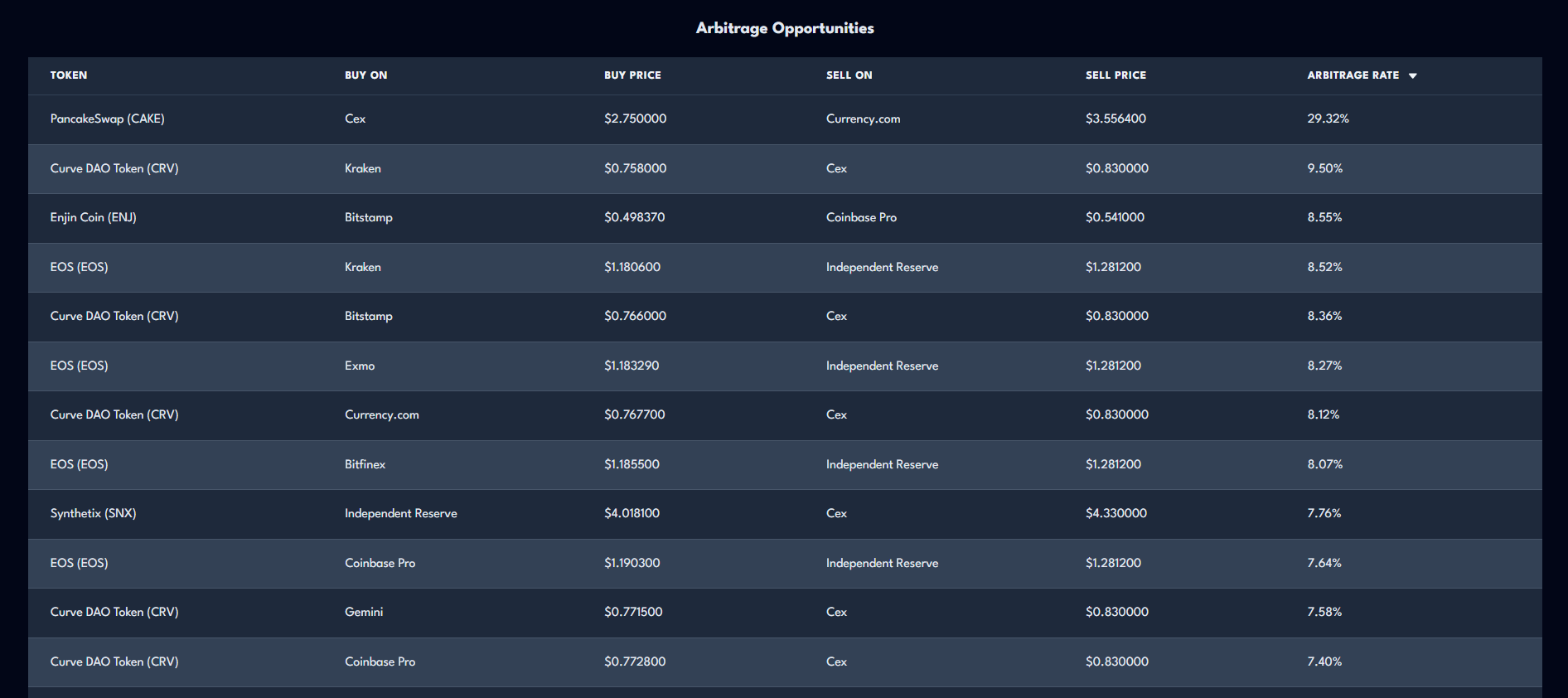
Task: Click Coinbase Pro in the EOS 7.64% row
Action: pos(380,563)
